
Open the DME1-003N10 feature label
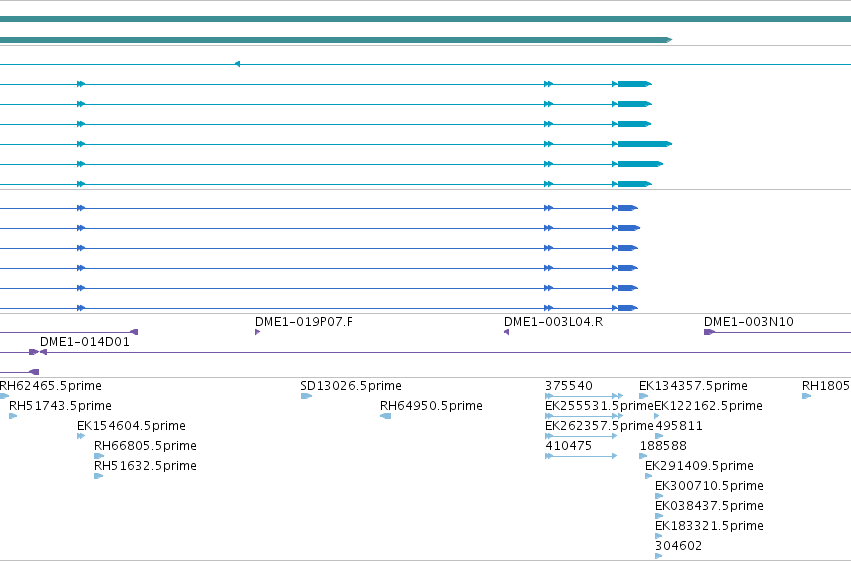(x=748, y=322)
